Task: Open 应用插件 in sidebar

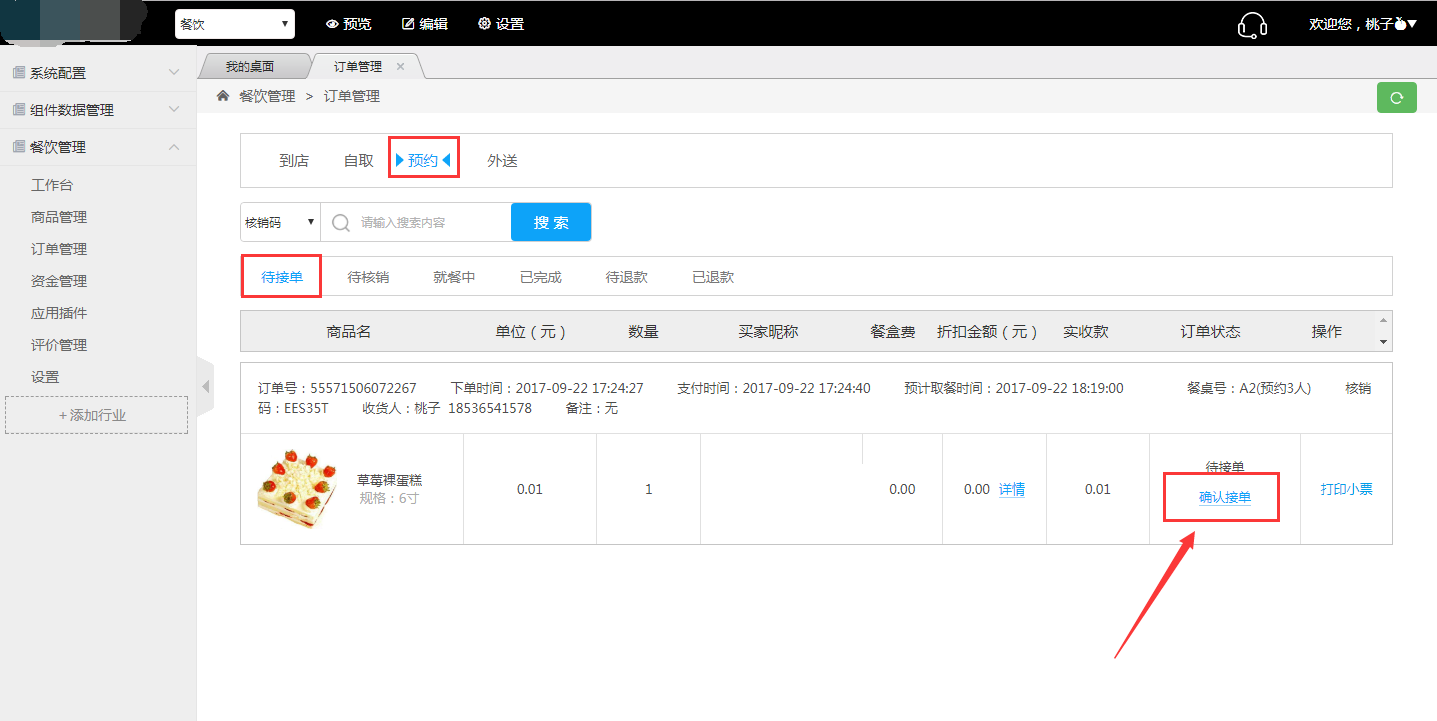Action: click(59, 313)
